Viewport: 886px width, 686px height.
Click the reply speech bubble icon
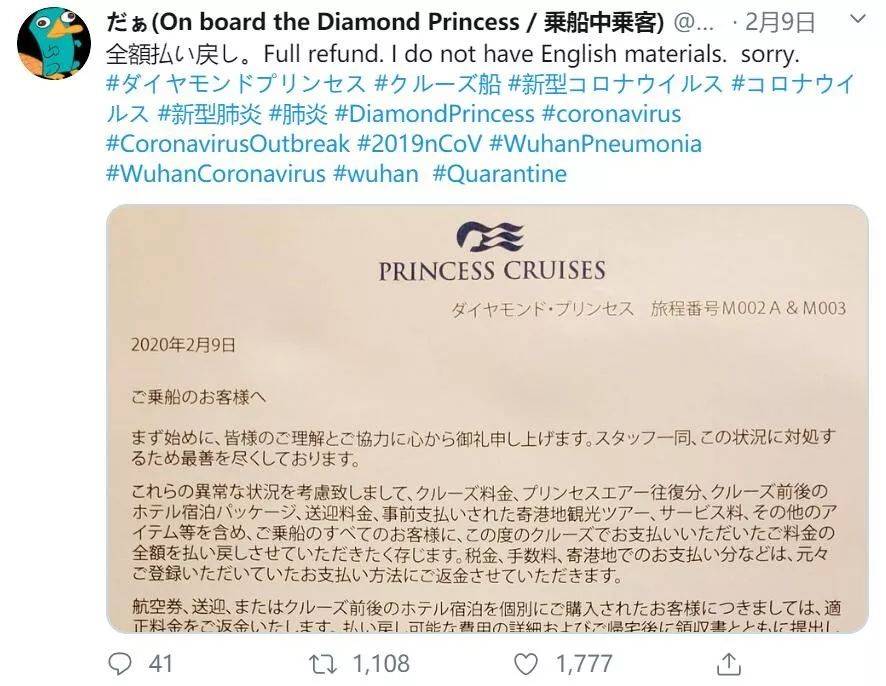click(120, 664)
